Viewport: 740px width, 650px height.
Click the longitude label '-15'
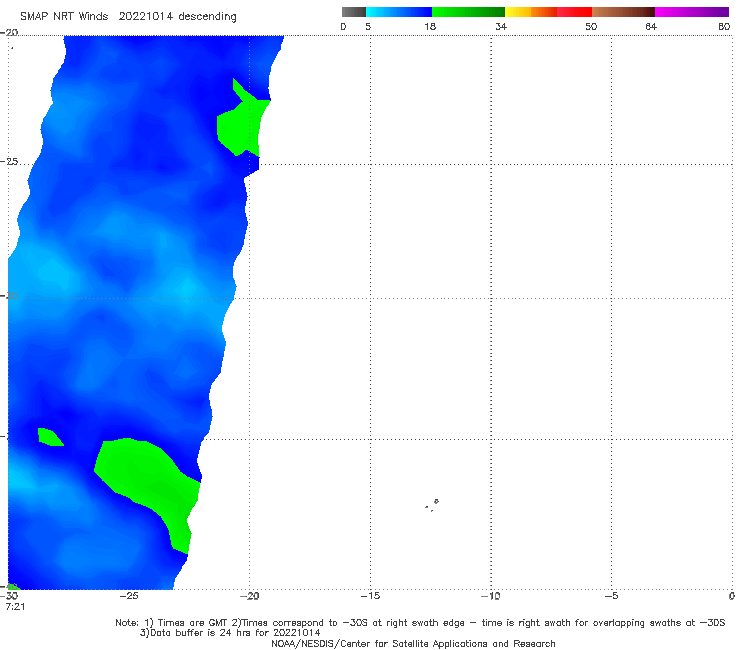point(370,596)
